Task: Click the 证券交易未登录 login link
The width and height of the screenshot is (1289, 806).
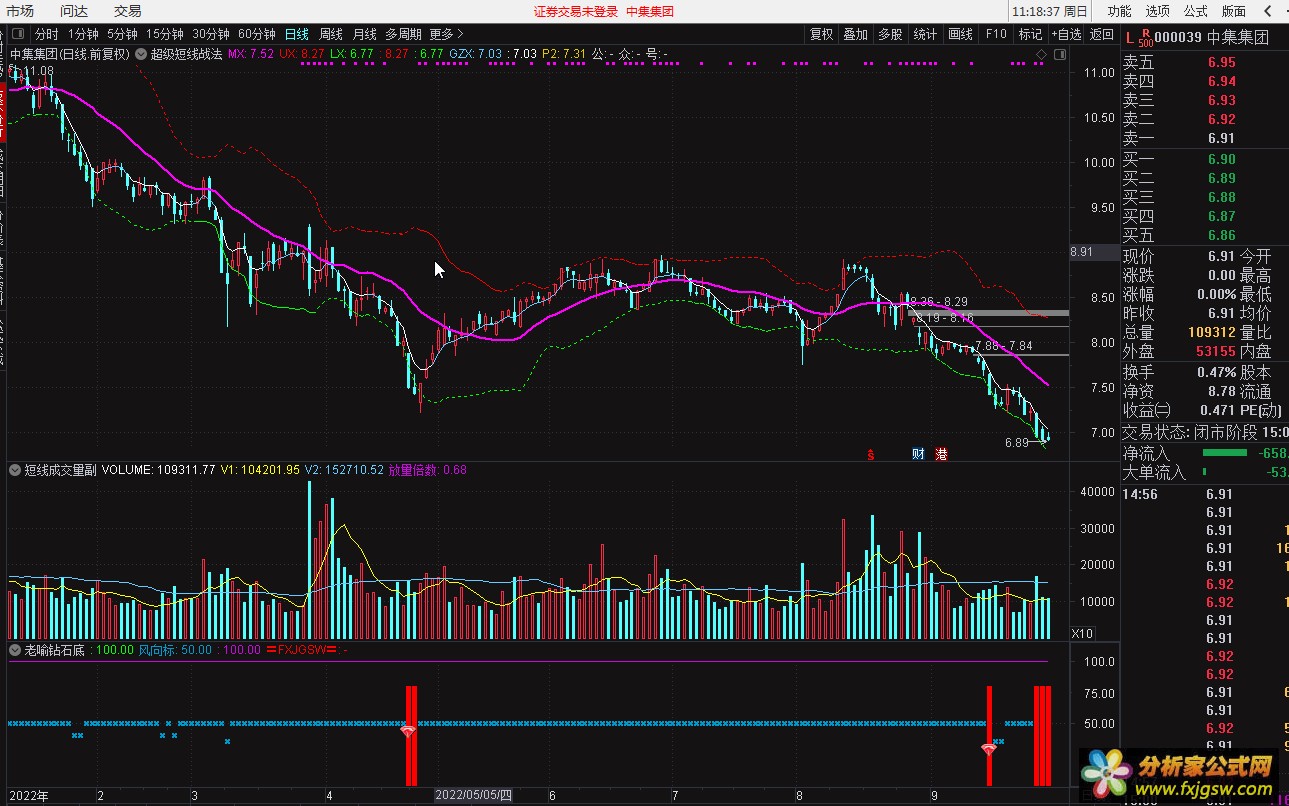Action: click(575, 12)
